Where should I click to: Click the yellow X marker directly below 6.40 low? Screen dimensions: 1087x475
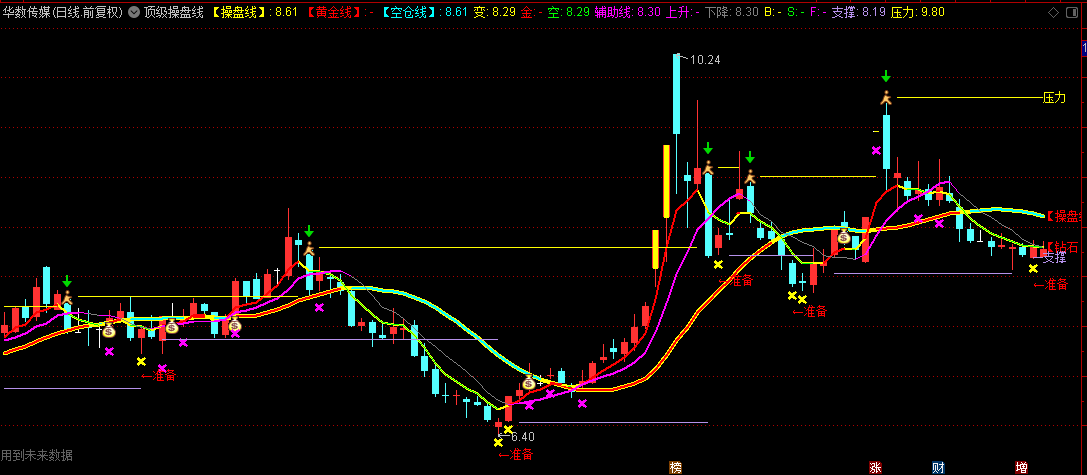(498, 442)
